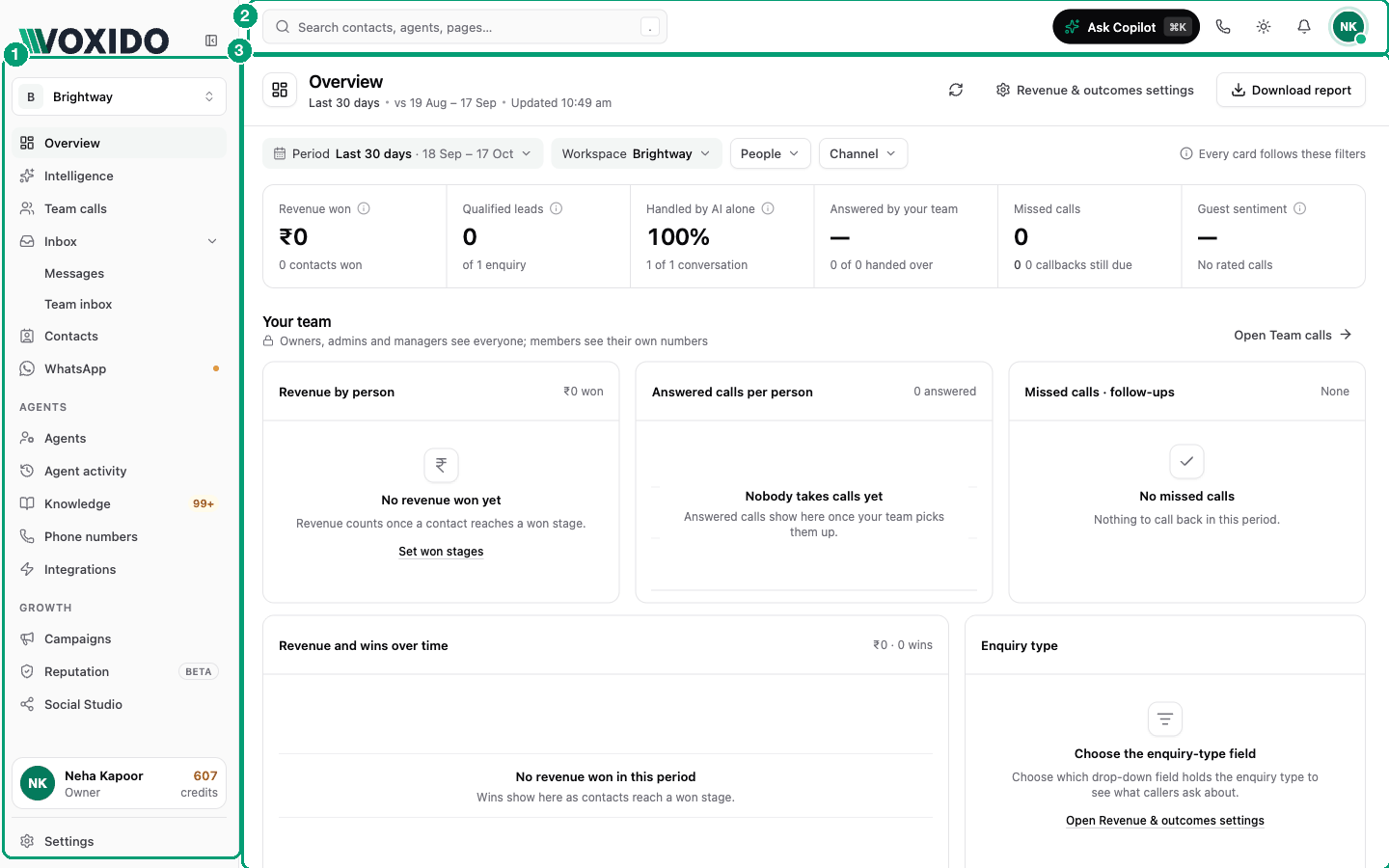Click the Set won stages link
The width and height of the screenshot is (1389, 868).
coord(441,552)
